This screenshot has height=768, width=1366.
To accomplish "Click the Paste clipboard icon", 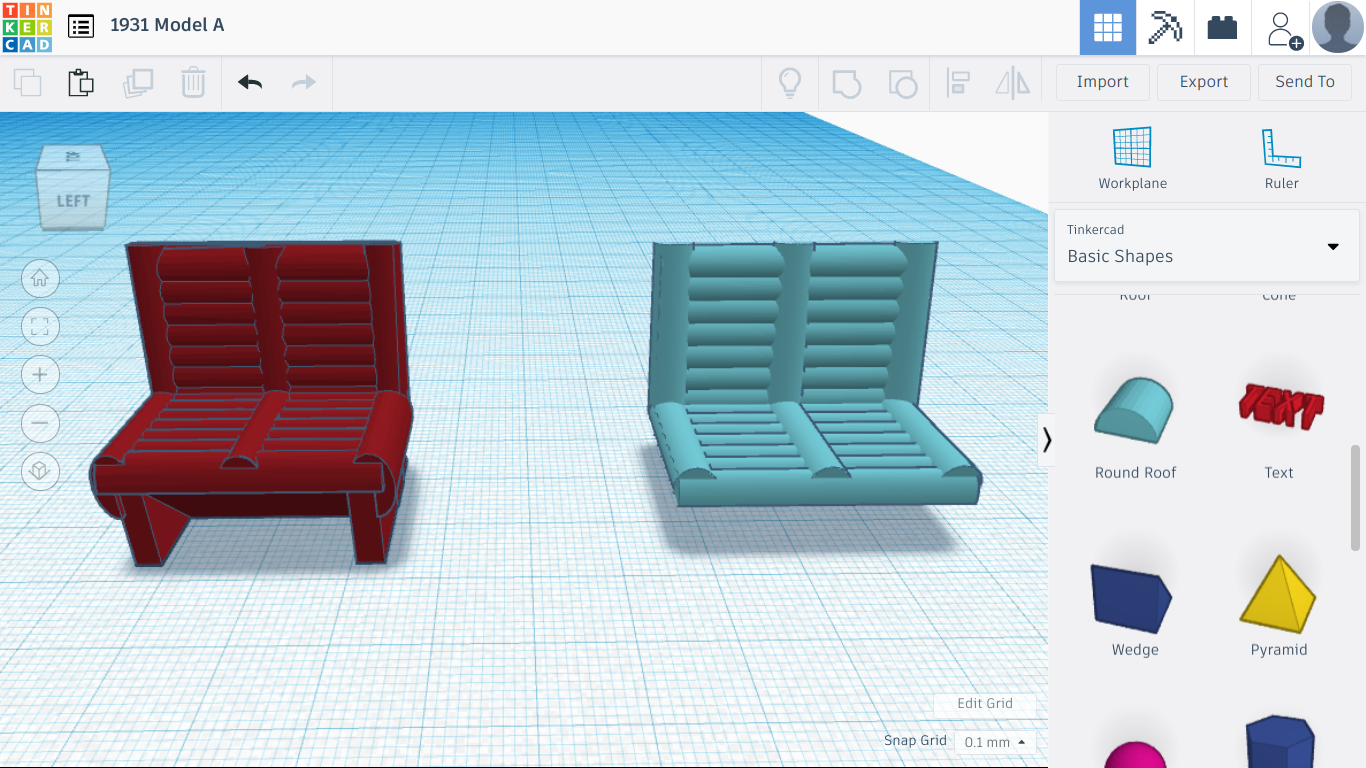I will pos(81,82).
